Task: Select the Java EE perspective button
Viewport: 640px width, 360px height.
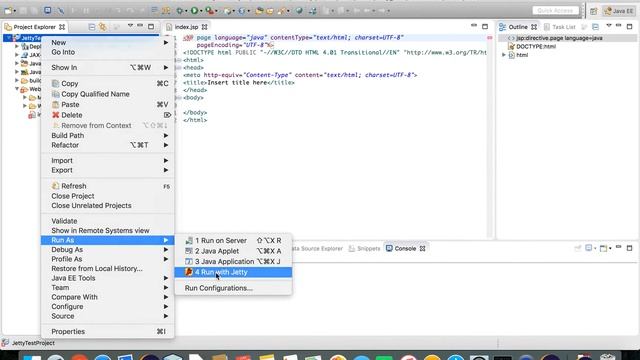Action: pyautogui.click(x=619, y=11)
